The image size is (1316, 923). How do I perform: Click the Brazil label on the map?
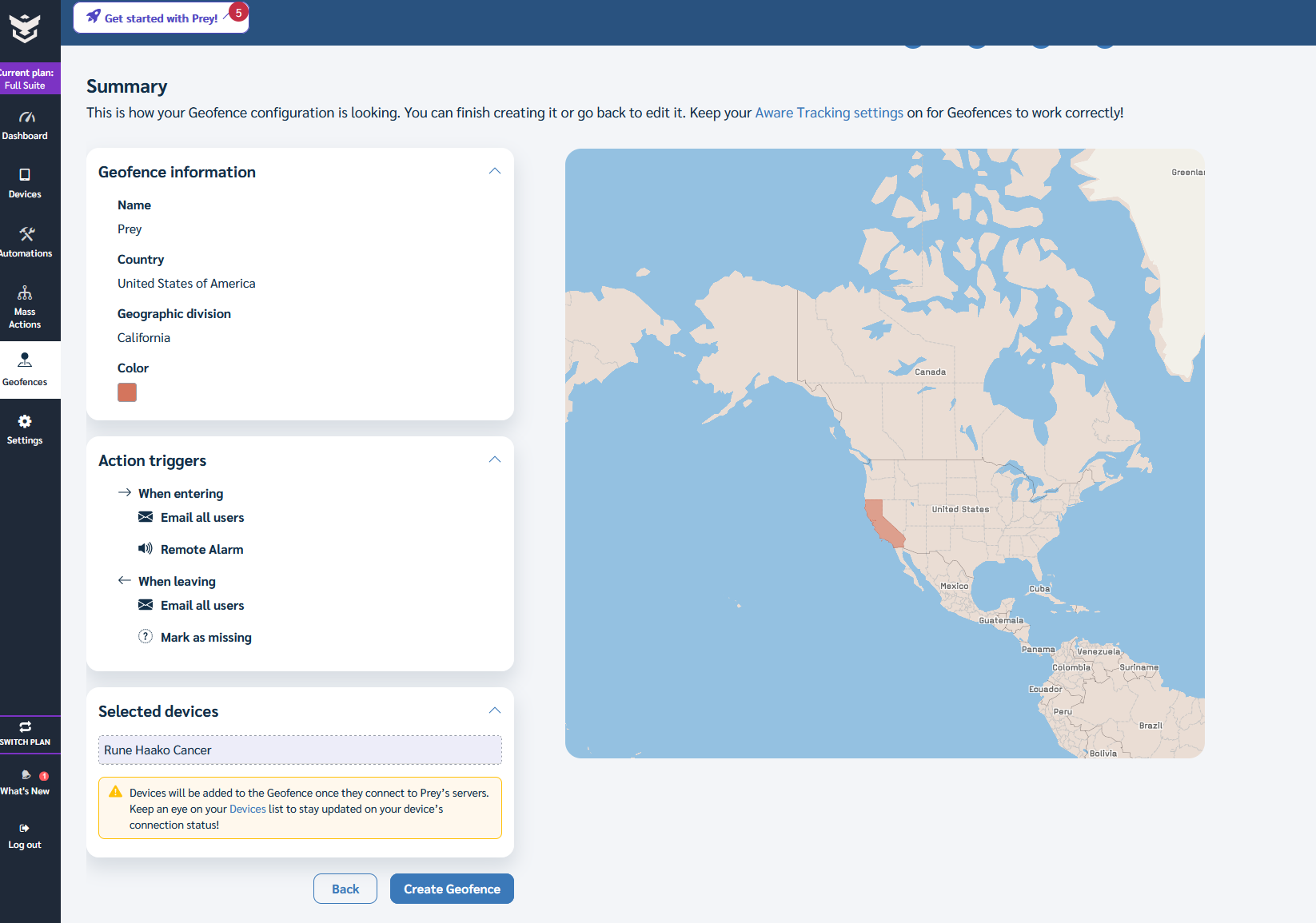(x=1151, y=726)
